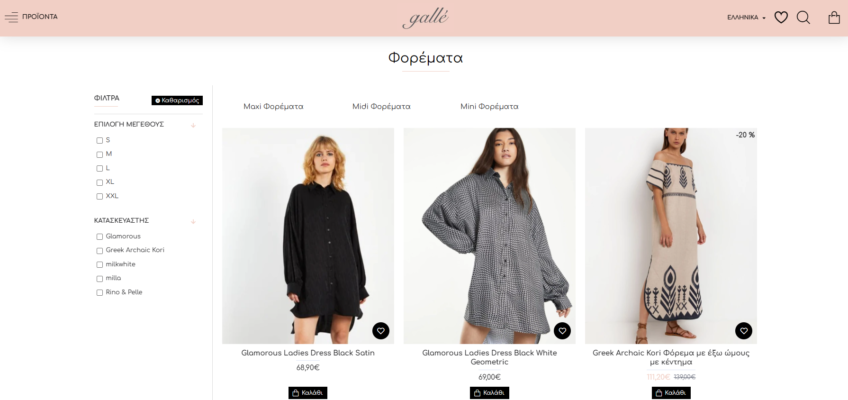
Task: Add Black Satin dress to Καλάθι
Action: click(308, 393)
